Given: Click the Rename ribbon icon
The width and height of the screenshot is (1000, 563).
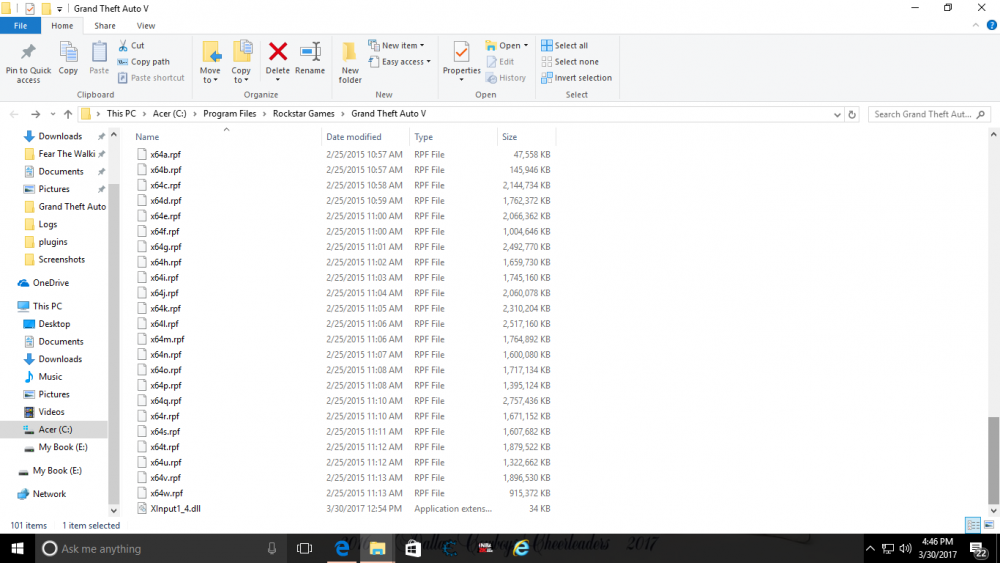Looking at the screenshot, I should [310, 51].
